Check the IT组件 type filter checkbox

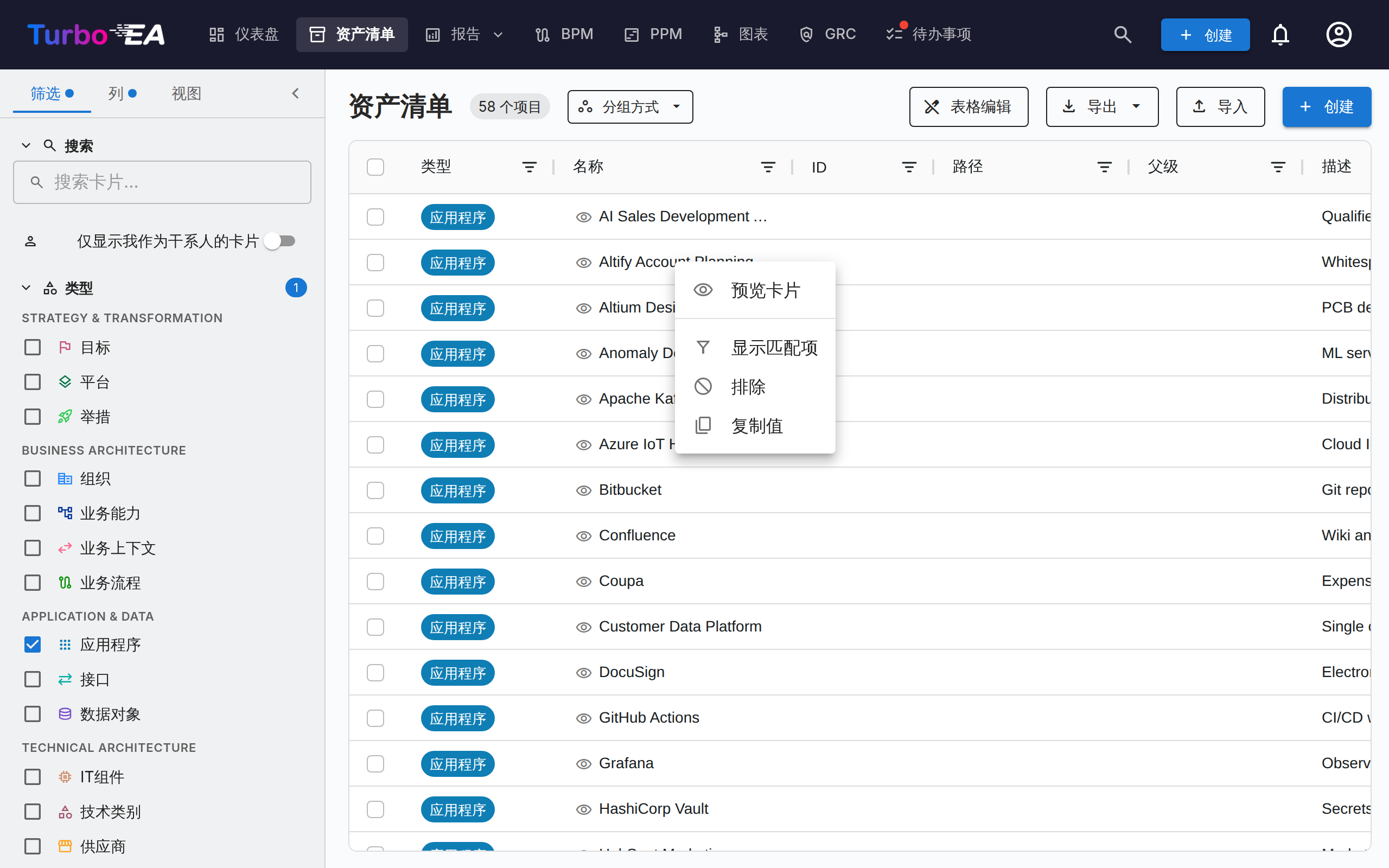[33, 777]
